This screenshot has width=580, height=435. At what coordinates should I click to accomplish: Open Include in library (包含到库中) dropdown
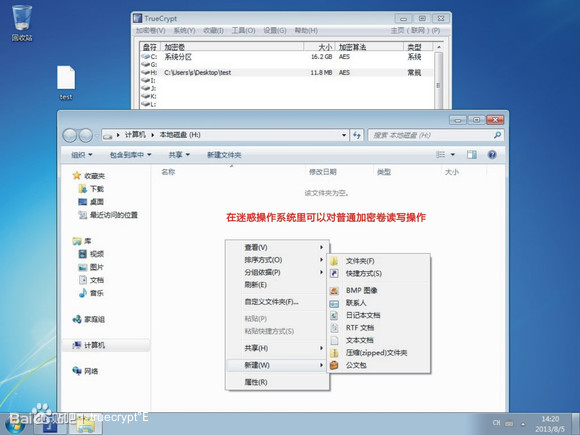point(130,155)
